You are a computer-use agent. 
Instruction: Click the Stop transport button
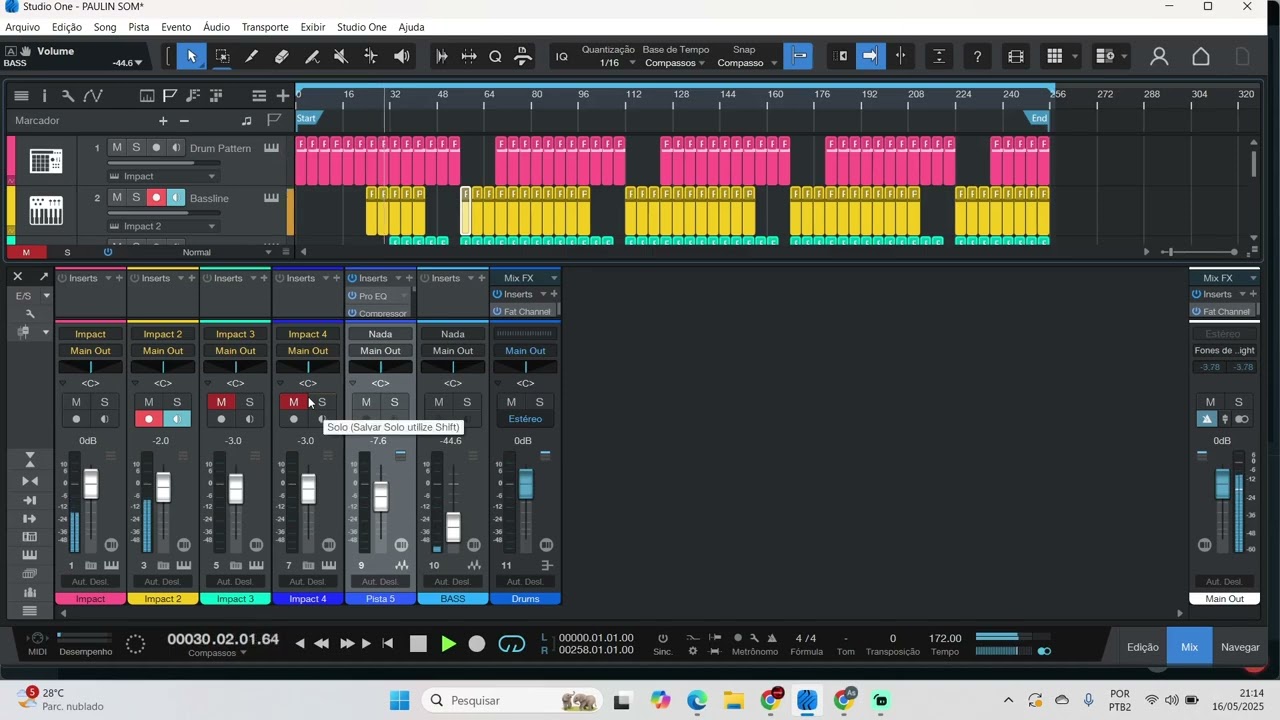(x=419, y=644)
